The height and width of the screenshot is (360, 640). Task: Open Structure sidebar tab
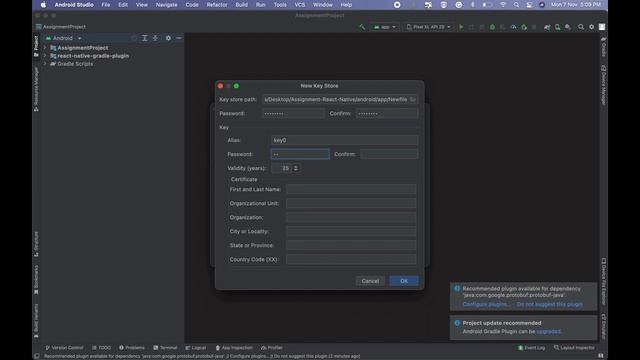tap(36, 244)
